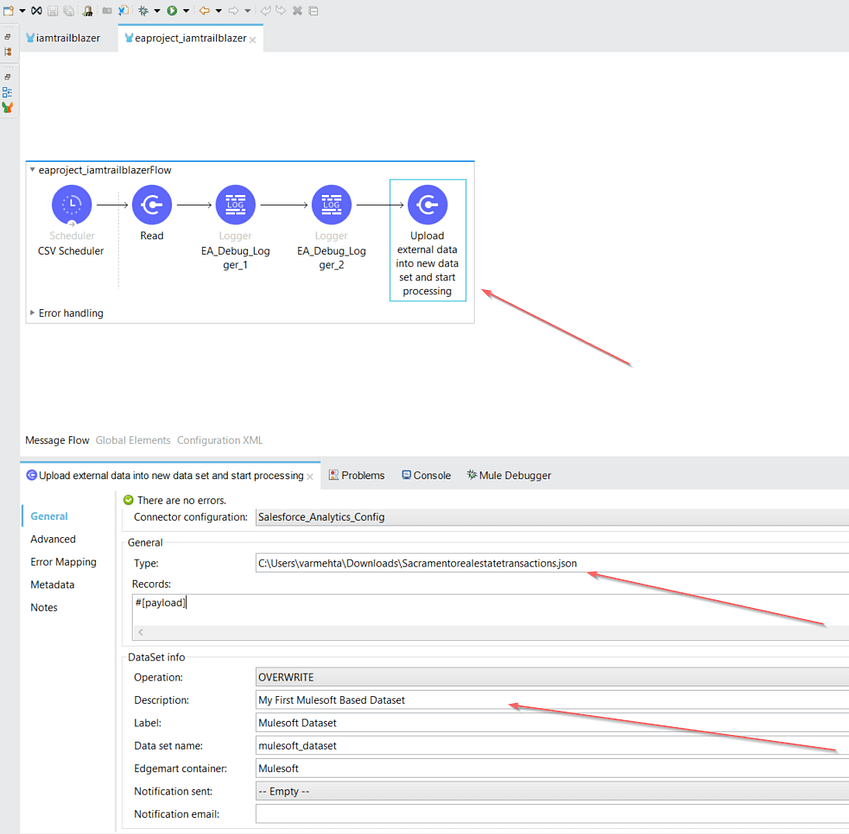The height and width of the screenshot is (834, 849).
Task: Click the grey X toolbar icon
Action: [297, 11]
